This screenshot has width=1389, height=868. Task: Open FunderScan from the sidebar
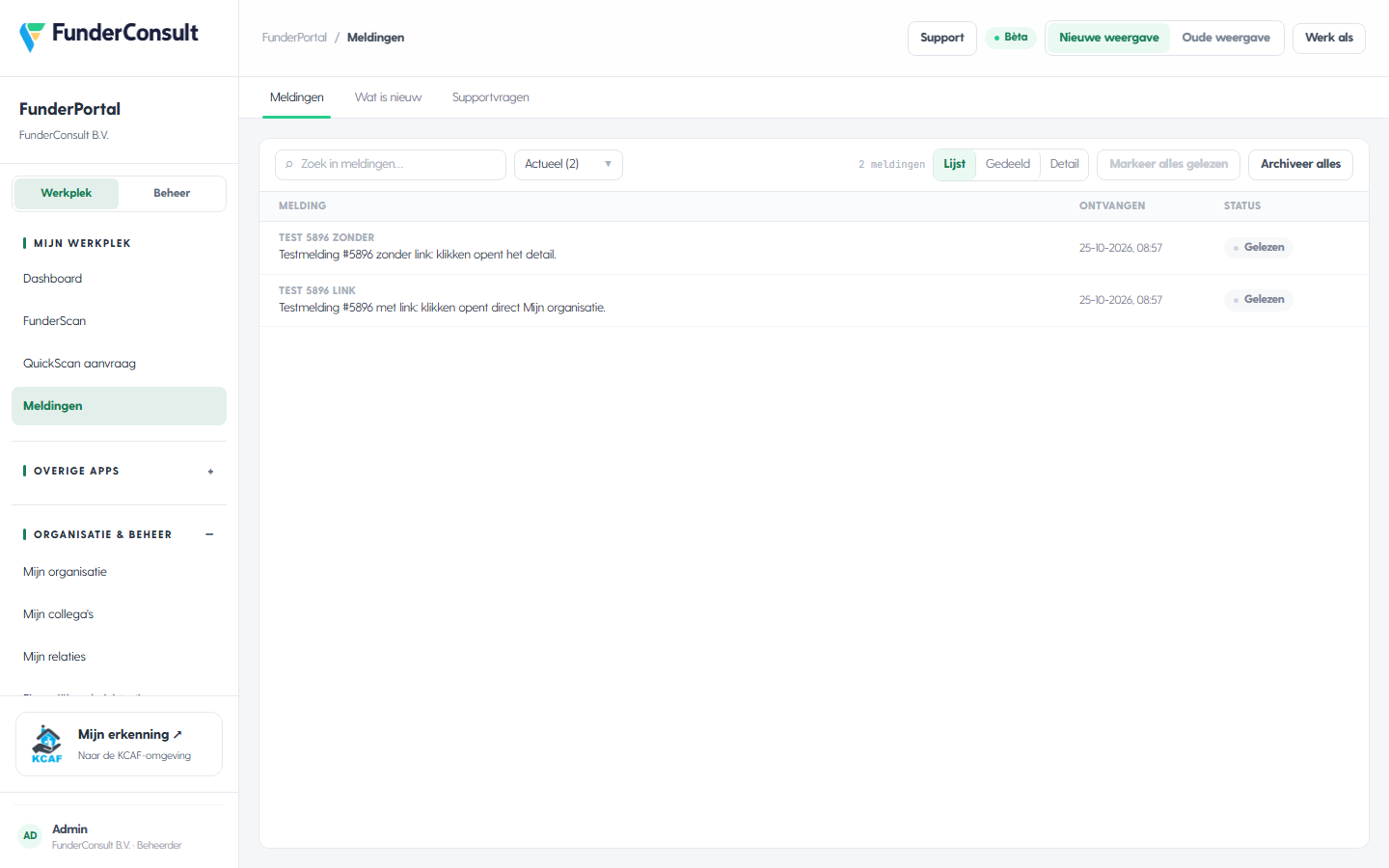coord(119,321)
